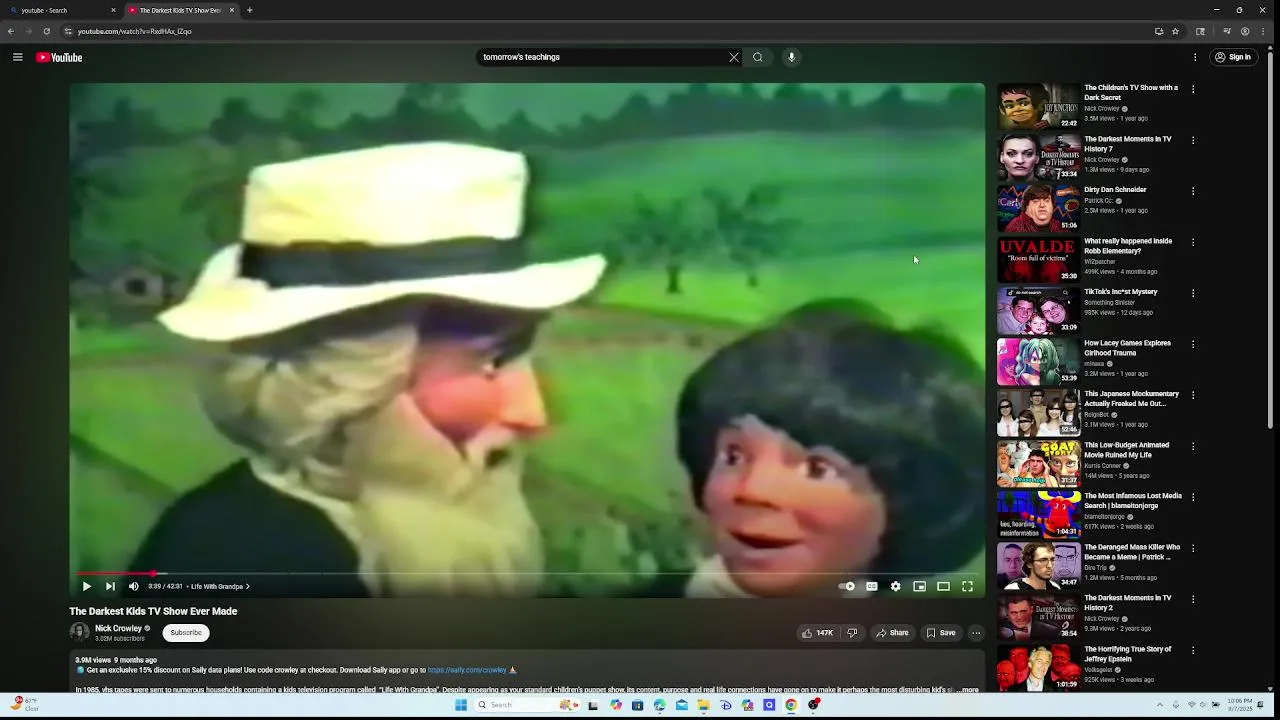Open Nick Crowley channel name link
The height and width of the screenshot is (720, 1280).
[x=118, y=628]
